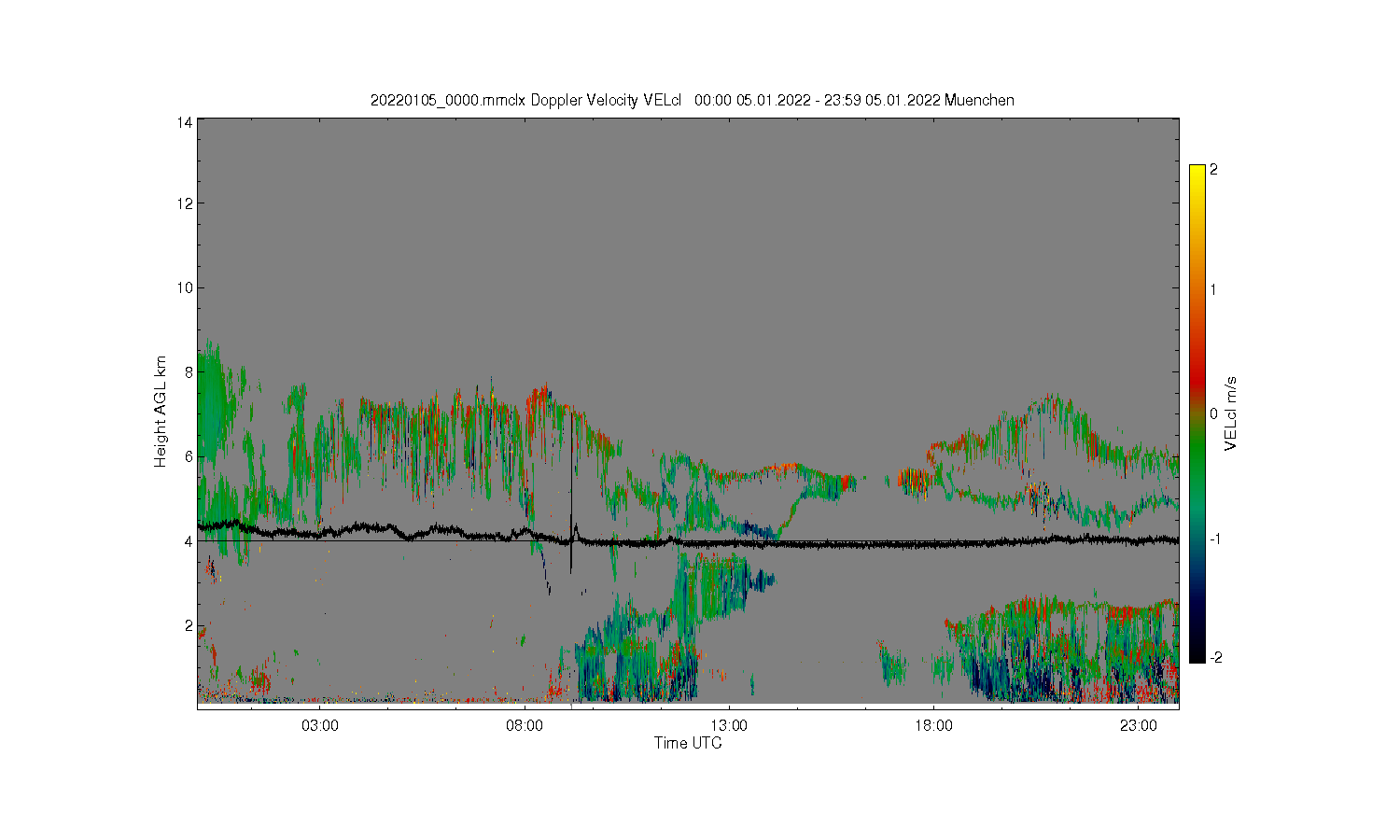Click the 'Height AGL km' axis label
The width and height of the screenshot is (1400, 840).
click(x=161, y=412)
